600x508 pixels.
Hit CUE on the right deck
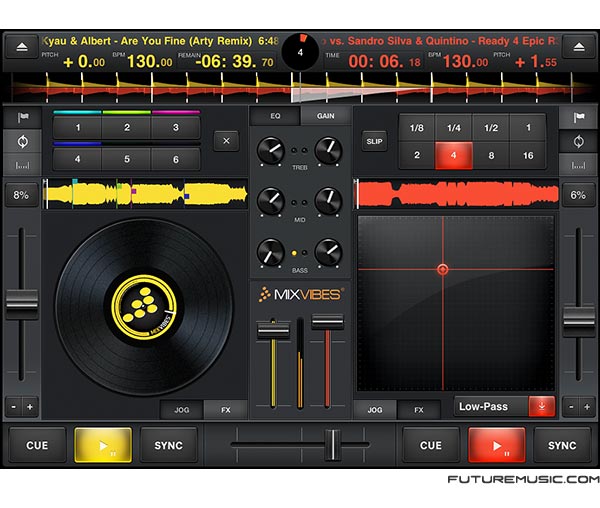coord(431,445)
